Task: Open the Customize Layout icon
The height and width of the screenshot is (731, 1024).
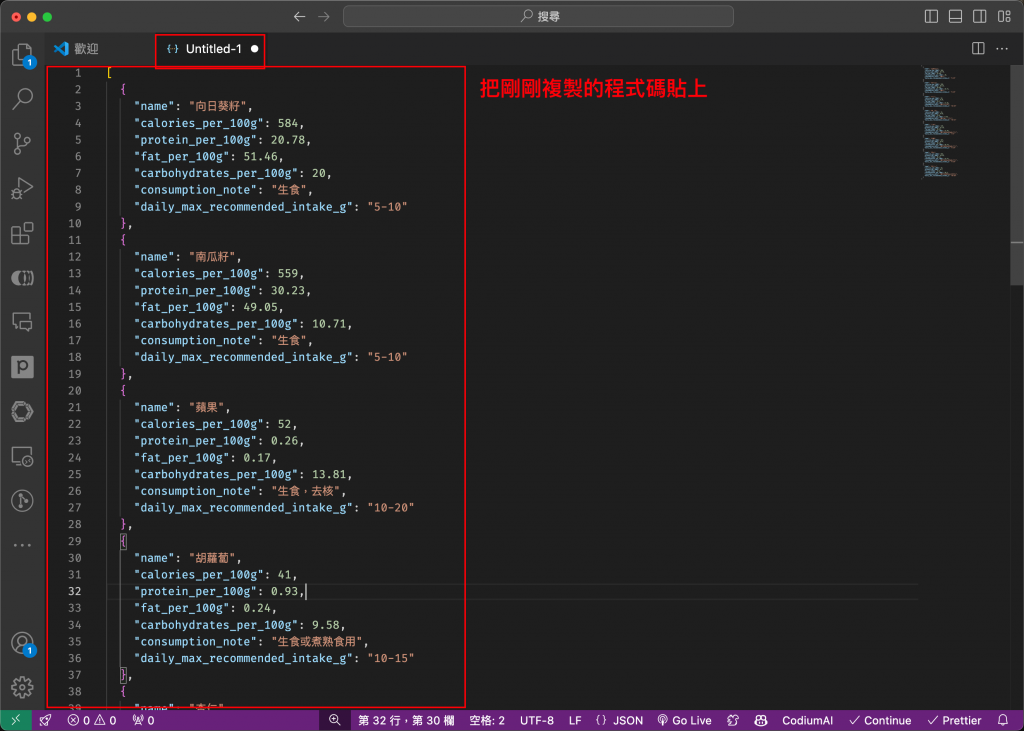Action: 1004,16
